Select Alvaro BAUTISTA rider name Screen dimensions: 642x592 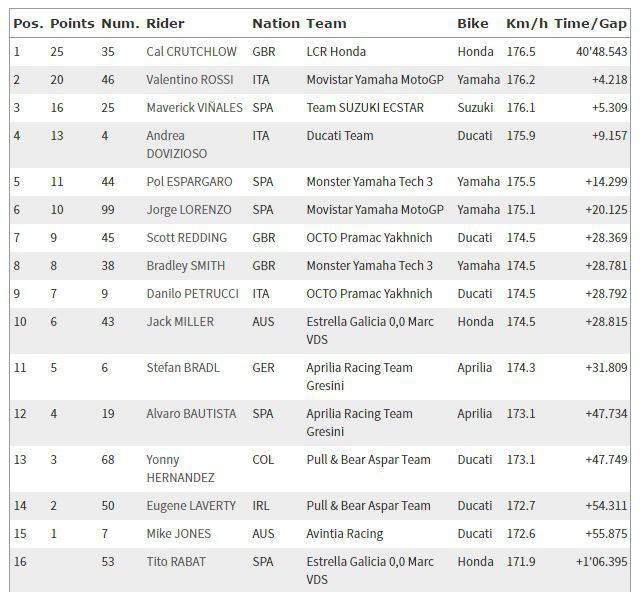click(191, 414)
